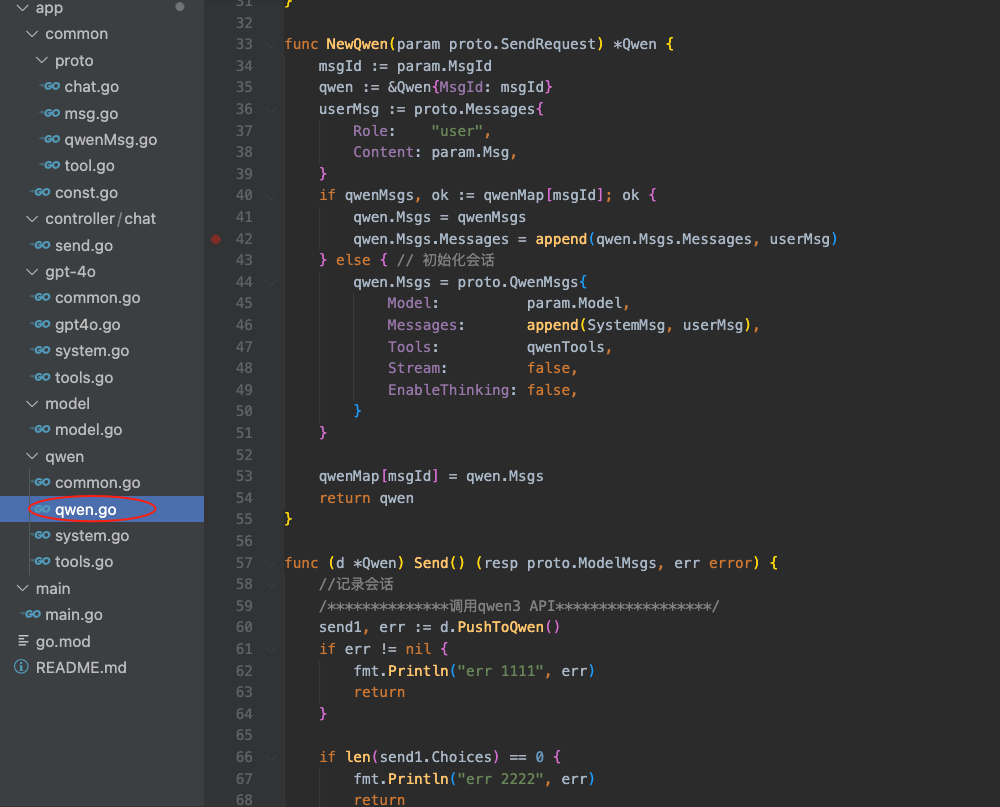Viewport: 1000px width, 807px height.
Task: Collapse the qwen folder in the tree
Action: tap(32, 457)
